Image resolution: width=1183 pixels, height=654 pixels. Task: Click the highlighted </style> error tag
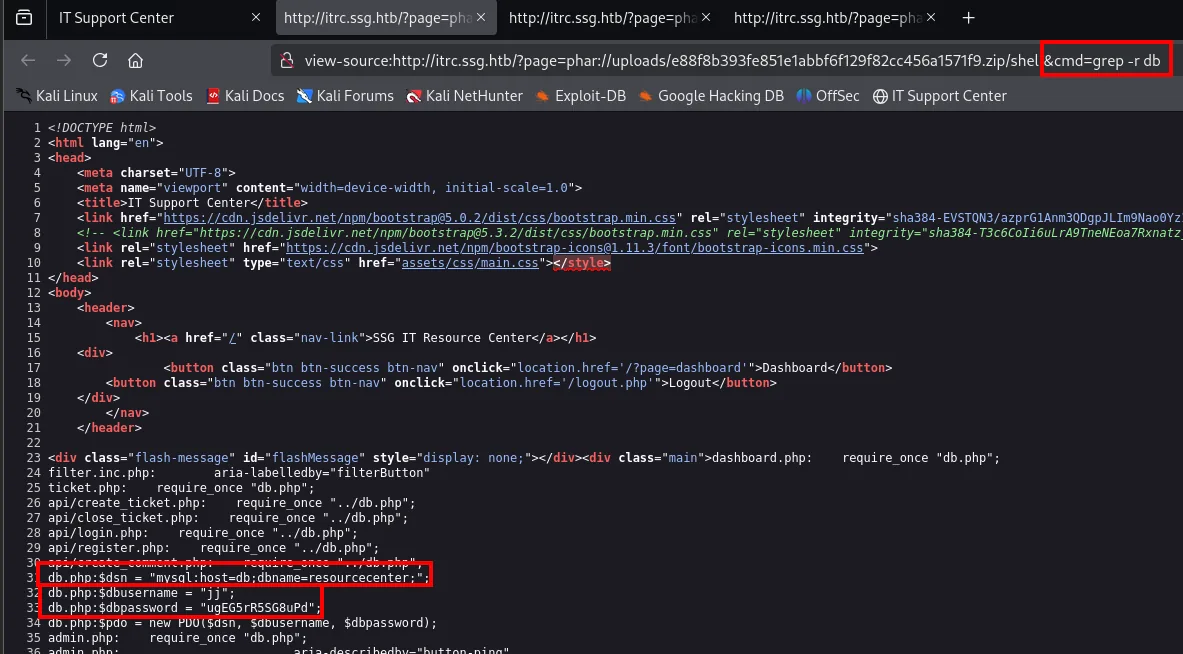pyautogui.click(x=582, y=263)
